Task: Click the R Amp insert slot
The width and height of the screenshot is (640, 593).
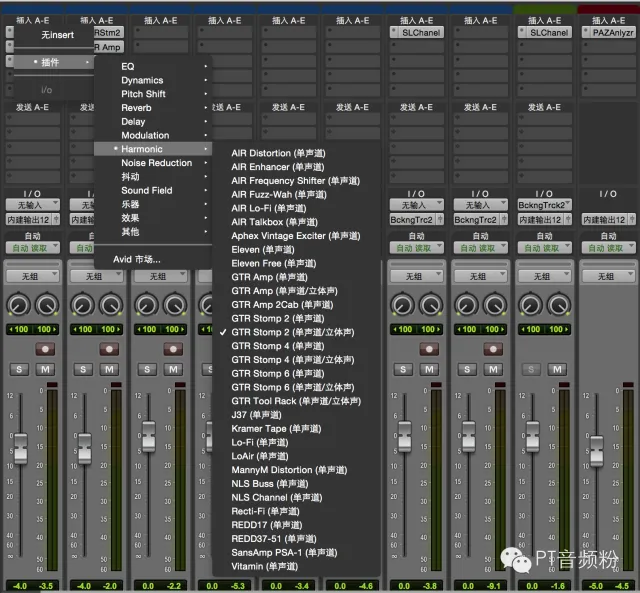Action: pos(109,47)
